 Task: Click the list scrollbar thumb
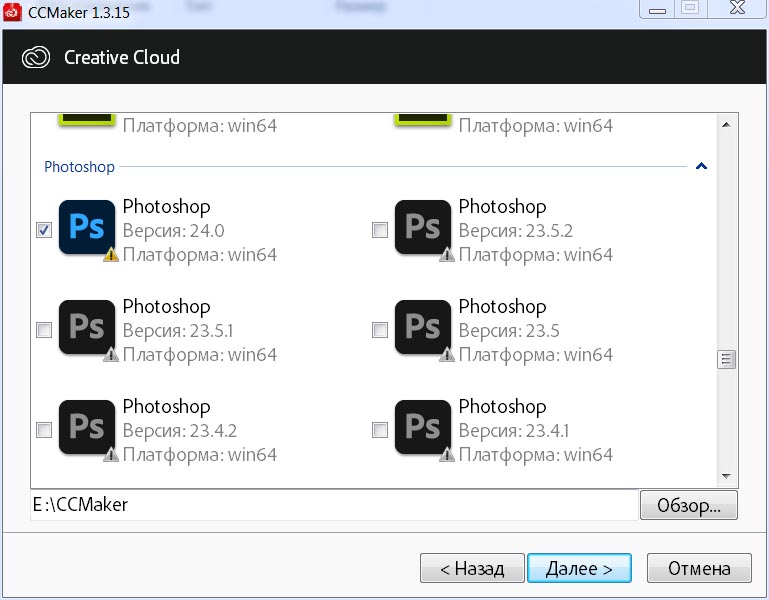click(x=726, y=360)
